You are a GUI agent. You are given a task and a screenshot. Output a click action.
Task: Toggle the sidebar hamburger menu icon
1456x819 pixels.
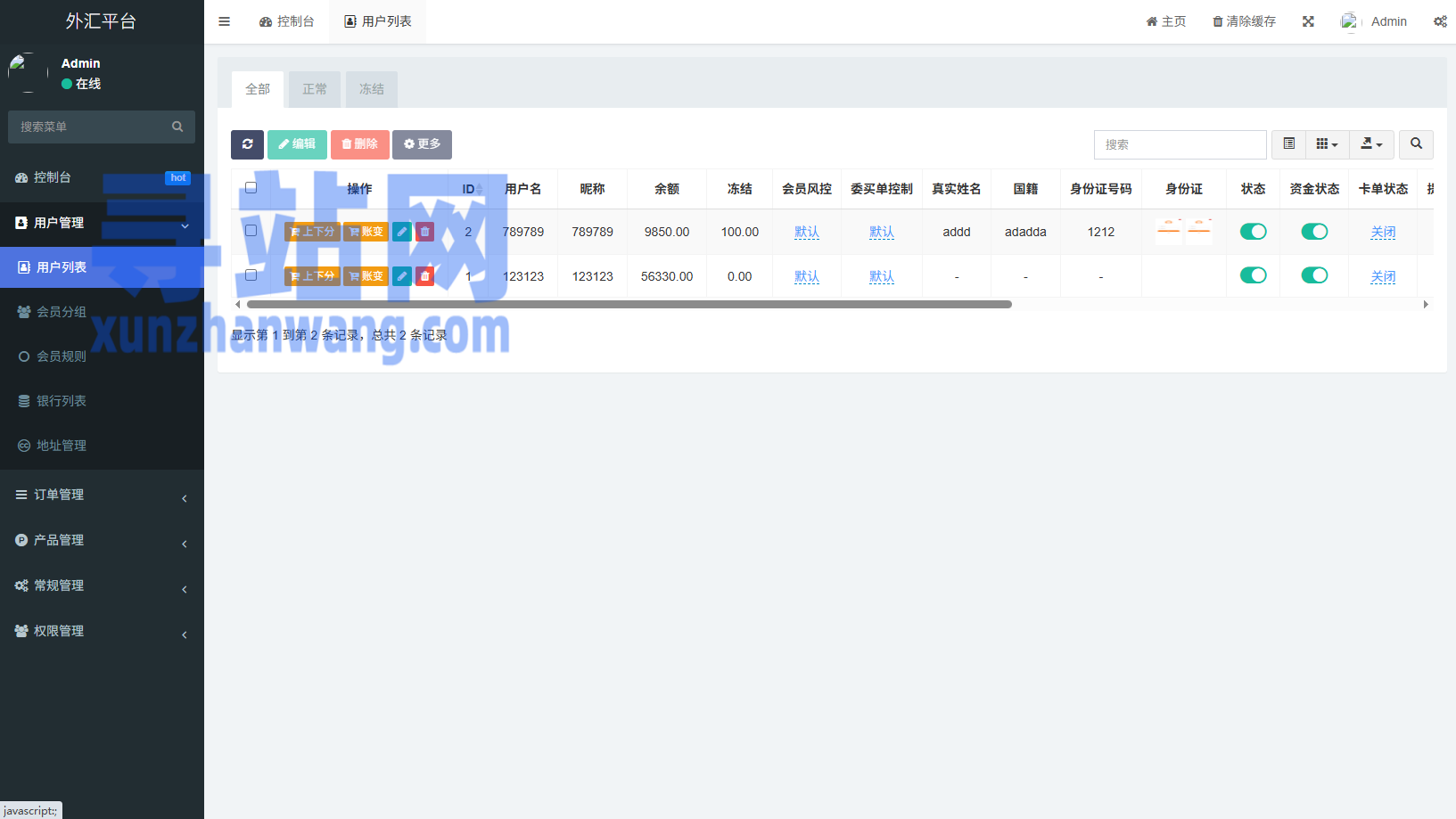pyautogui.click(x=225, y=21)
